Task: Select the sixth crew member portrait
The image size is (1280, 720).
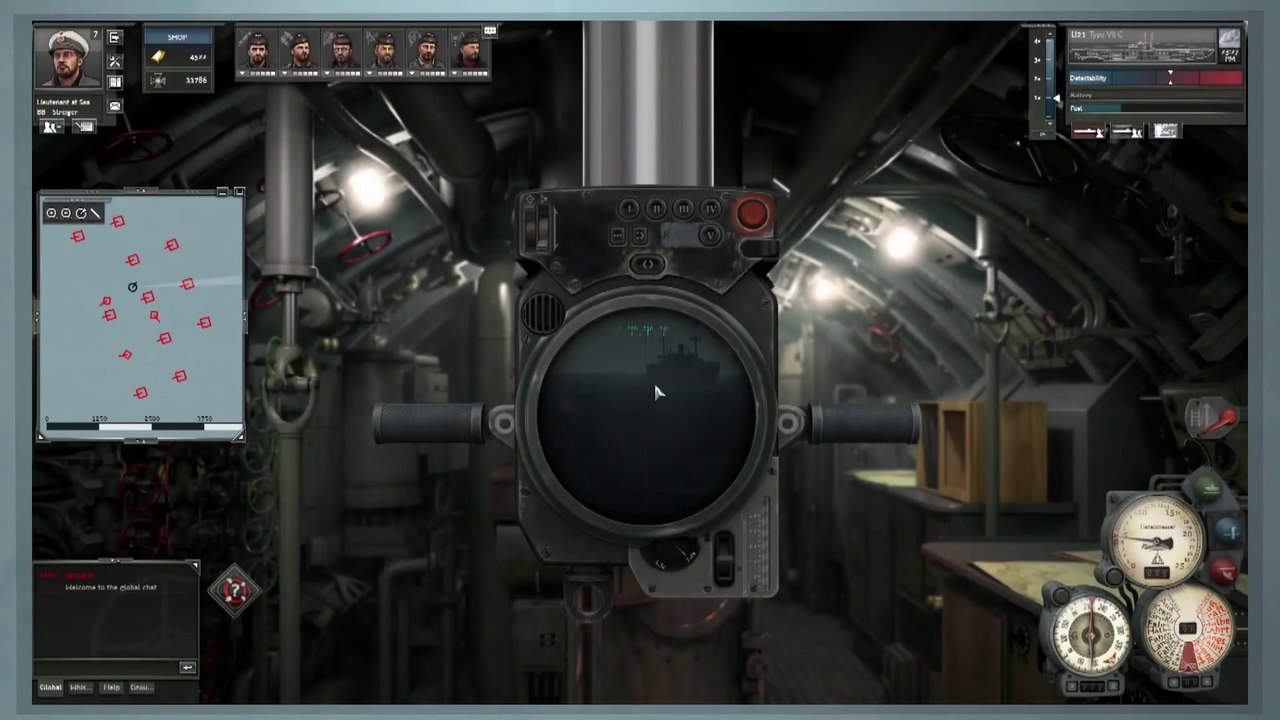Action: click(469, 50)
